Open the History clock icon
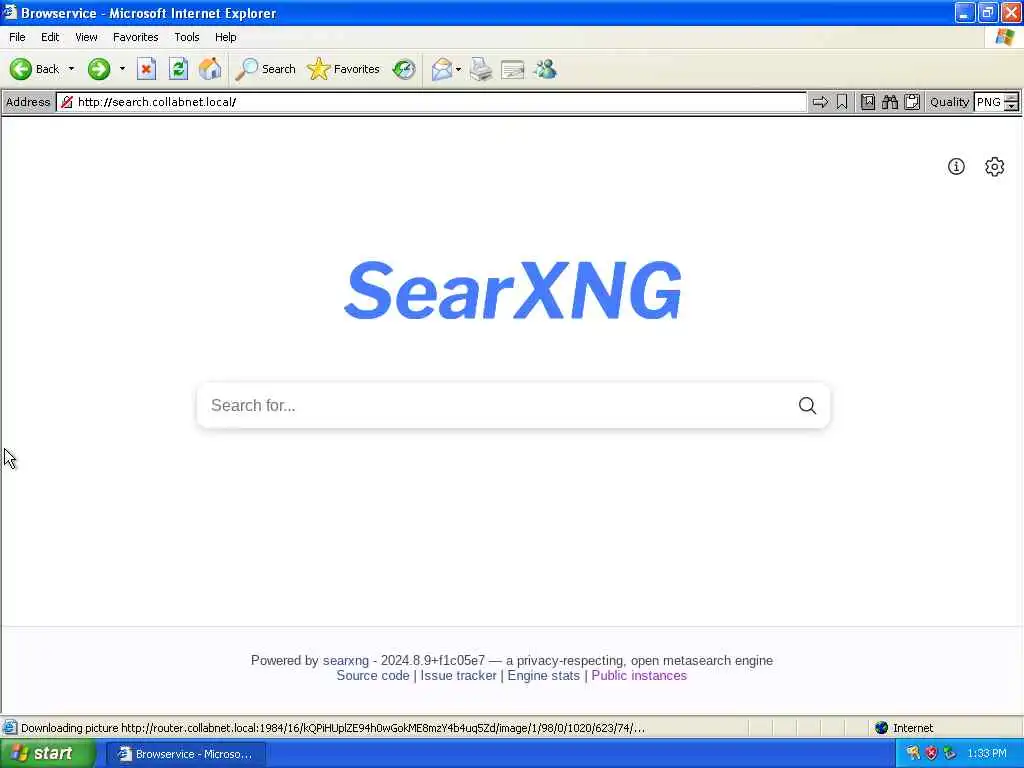1024x768 pixels. (x=404, y=69)
